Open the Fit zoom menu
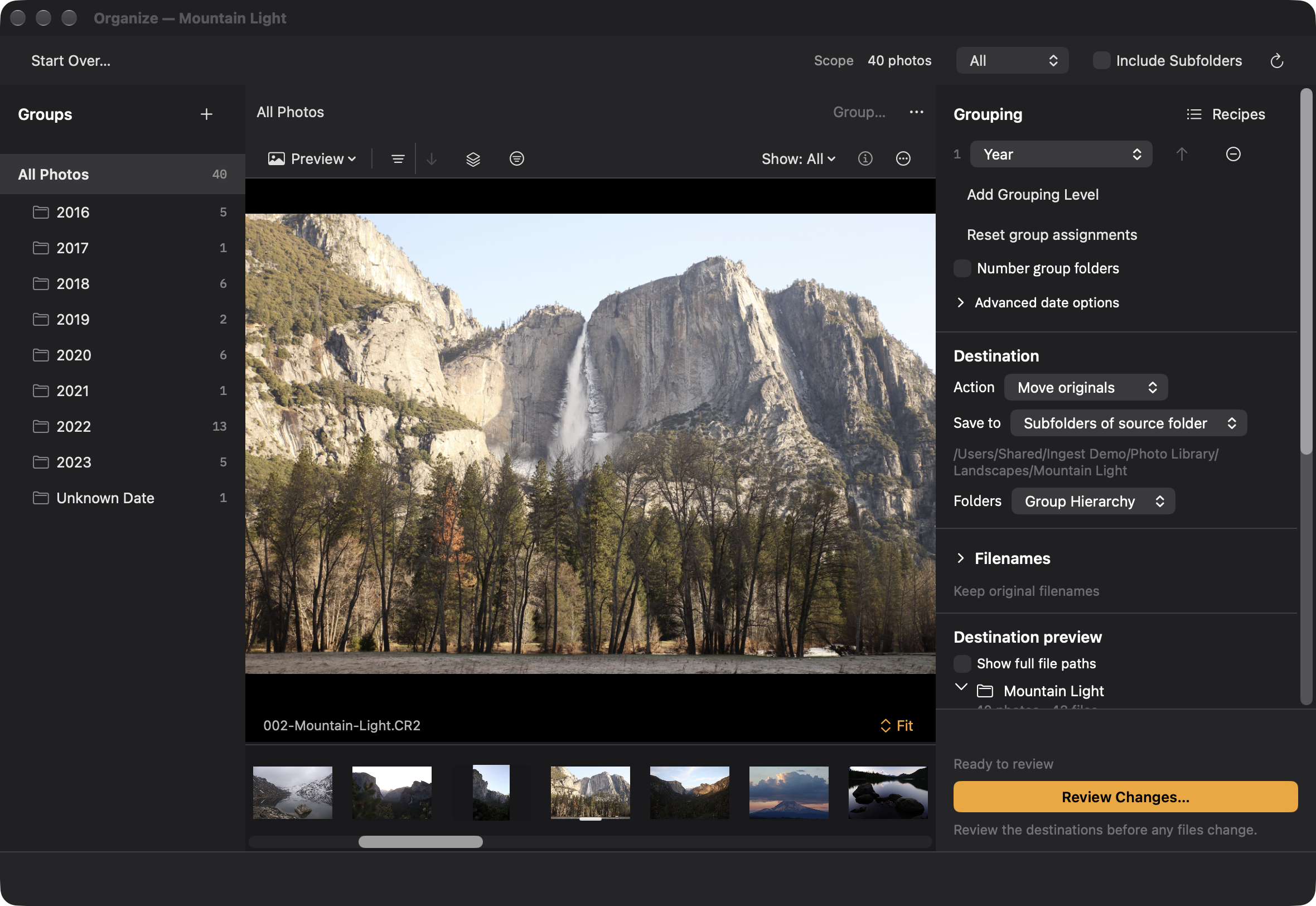The width and height of the screenshot is (1316, 906). point(896,725)
